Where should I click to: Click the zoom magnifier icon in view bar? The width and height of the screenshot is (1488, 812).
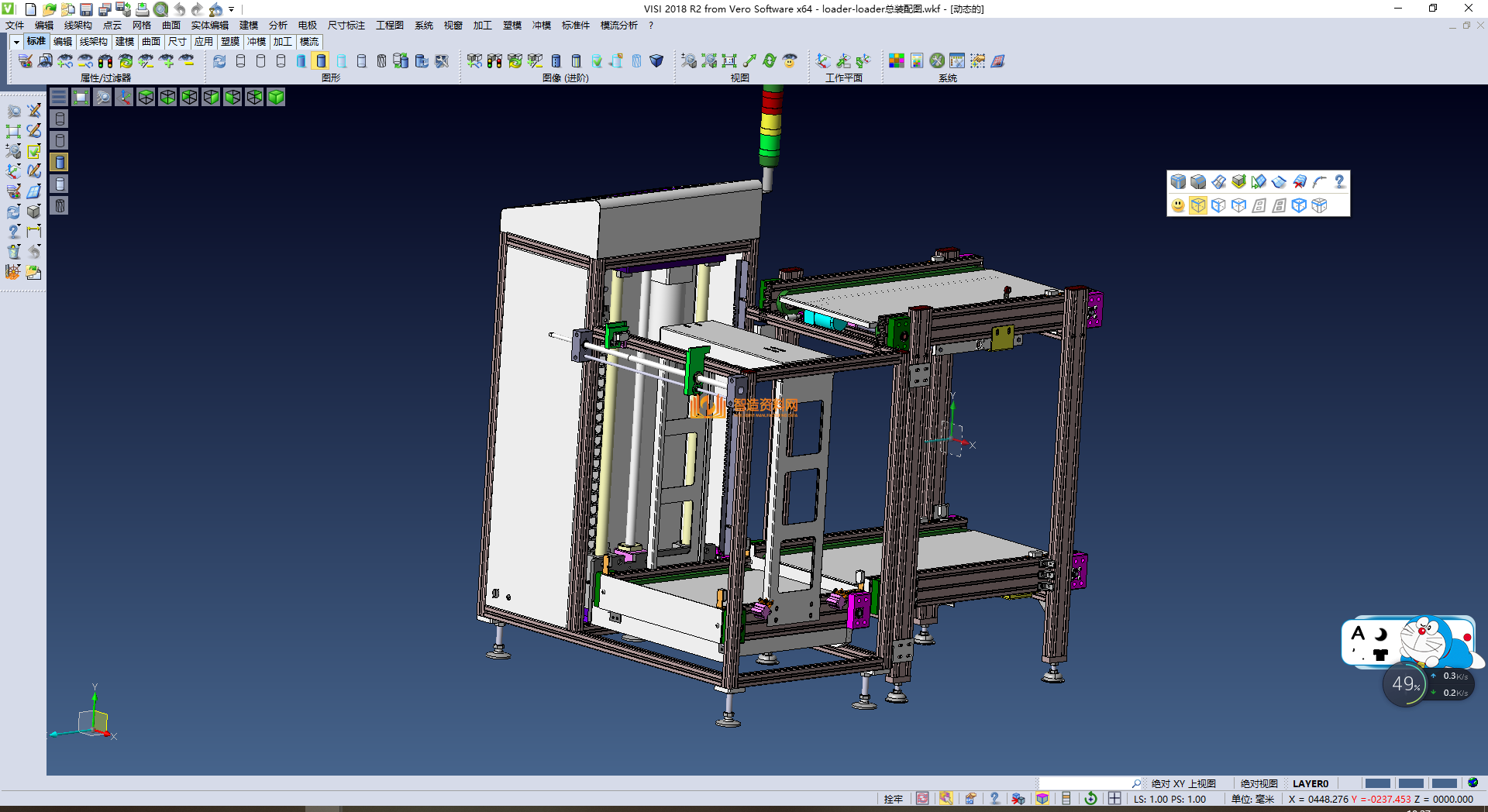(102, 97)
